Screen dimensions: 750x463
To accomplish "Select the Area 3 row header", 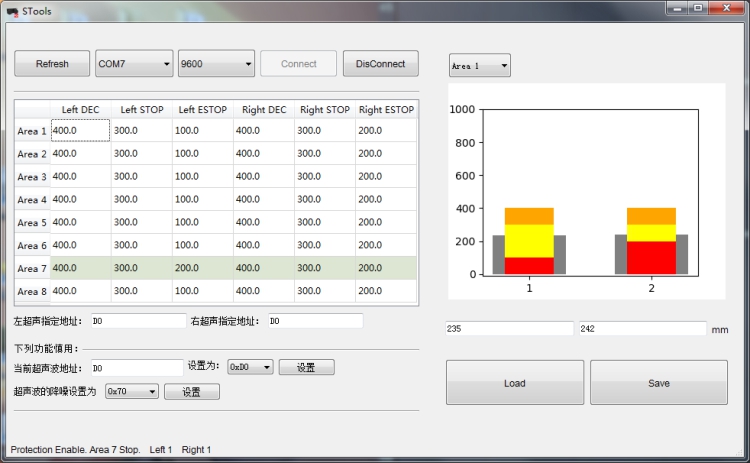I will pyautogui.click(x=32, y=176).
